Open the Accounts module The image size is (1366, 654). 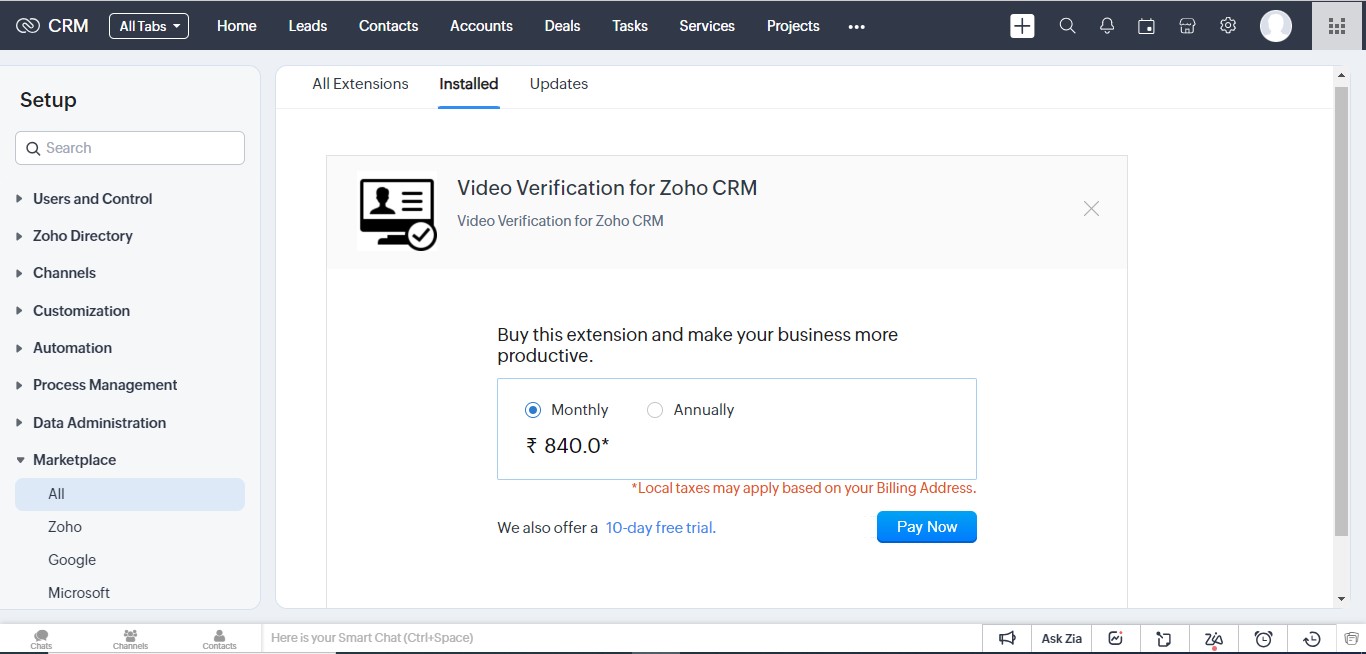pyautogui.click(x=481, y=26)
